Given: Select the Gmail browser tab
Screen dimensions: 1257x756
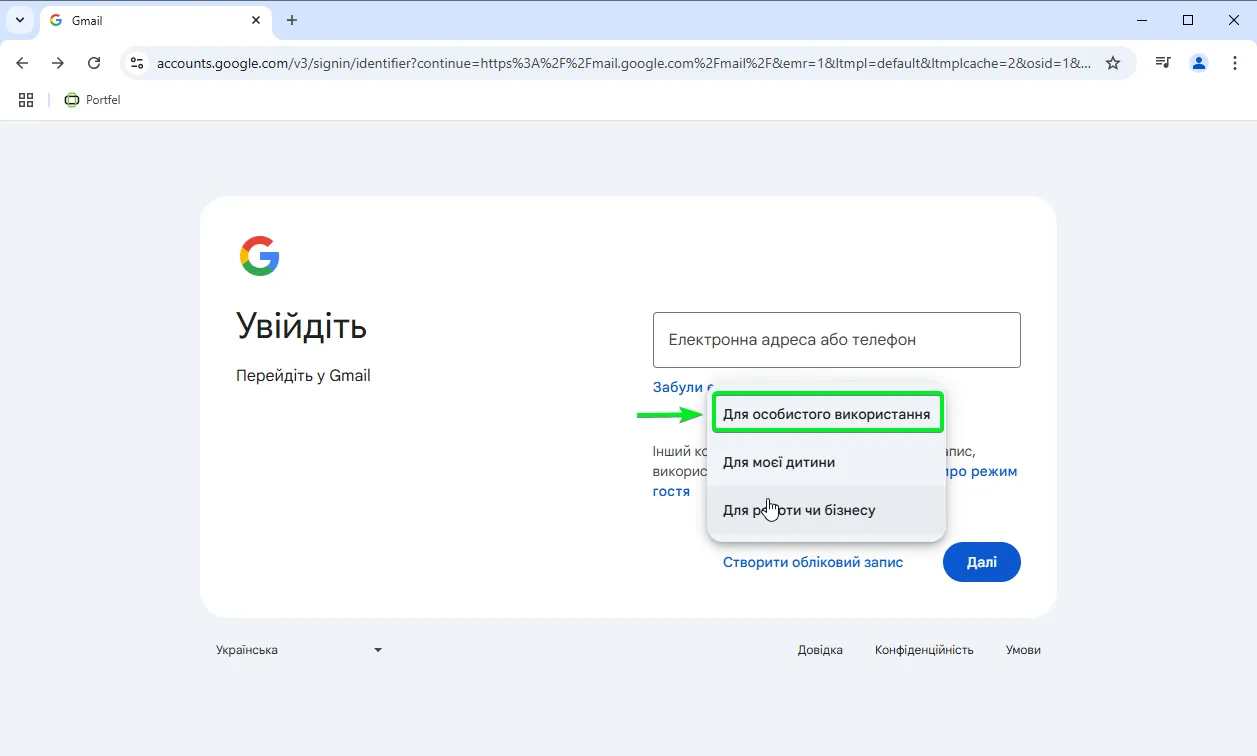Looking at the screenshot, I should [155, 21].
